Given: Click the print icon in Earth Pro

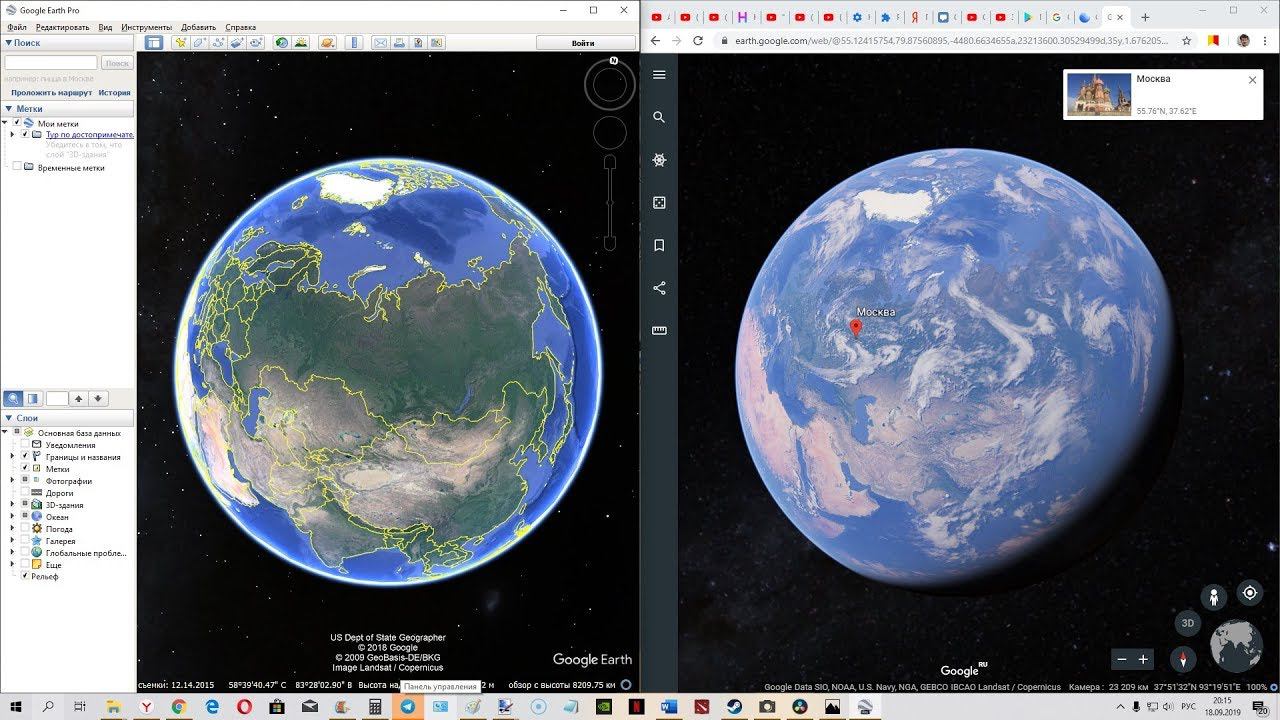Looking at the screenshot, I should click(399, 43).
